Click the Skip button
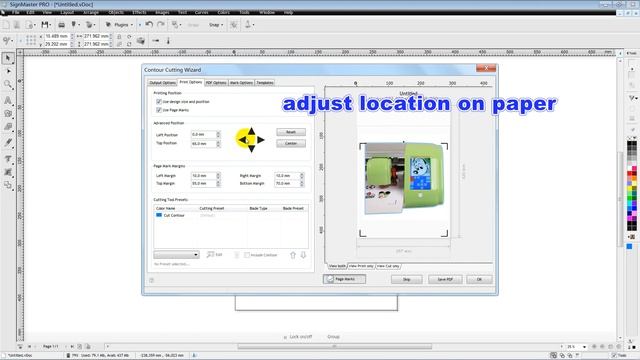640x360 pixels. coord(407,280)
